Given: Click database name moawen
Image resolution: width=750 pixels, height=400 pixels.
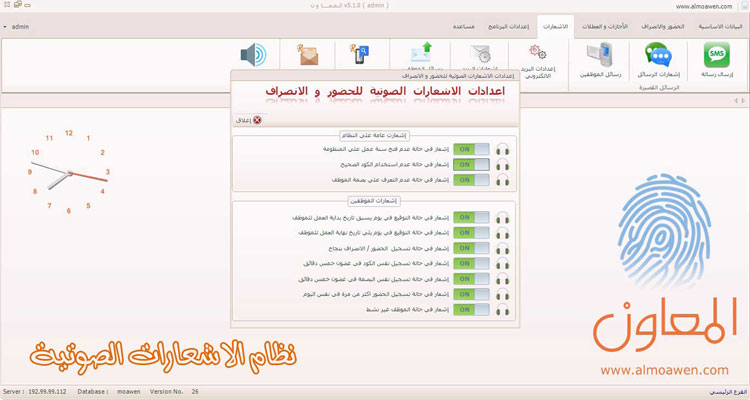Looking at the screenshot, I should (x=129, y=391).
